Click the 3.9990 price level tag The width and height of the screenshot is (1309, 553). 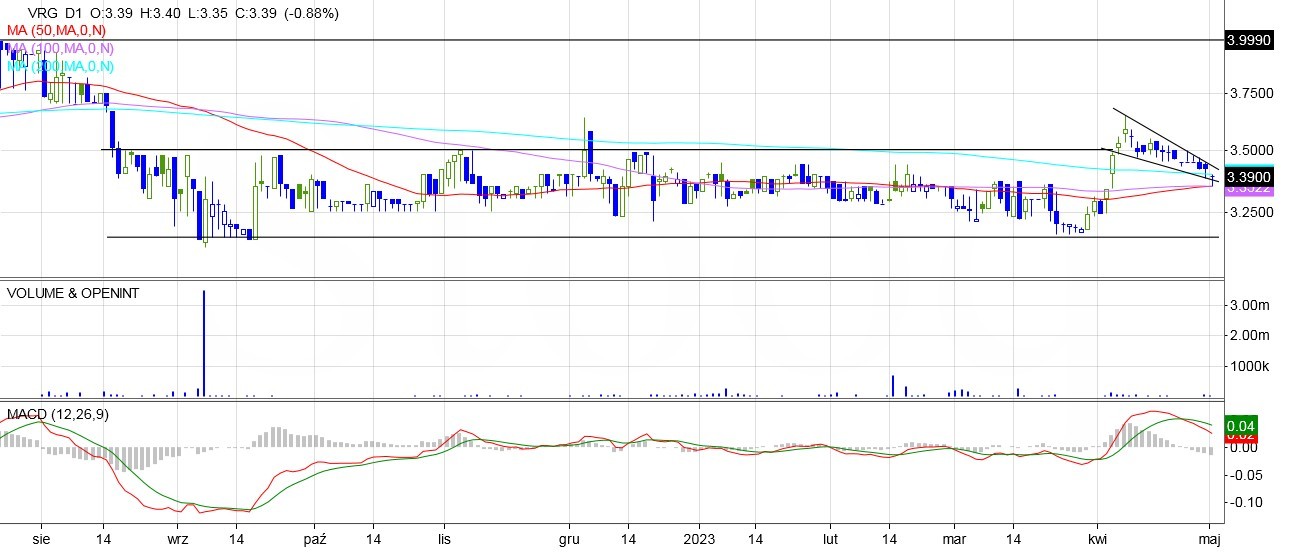coord(1249,41)
